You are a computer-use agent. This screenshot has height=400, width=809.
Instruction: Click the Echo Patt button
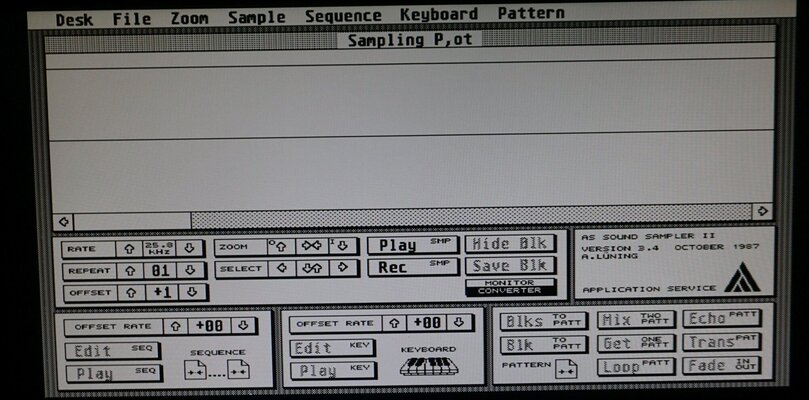click(721, 320)
